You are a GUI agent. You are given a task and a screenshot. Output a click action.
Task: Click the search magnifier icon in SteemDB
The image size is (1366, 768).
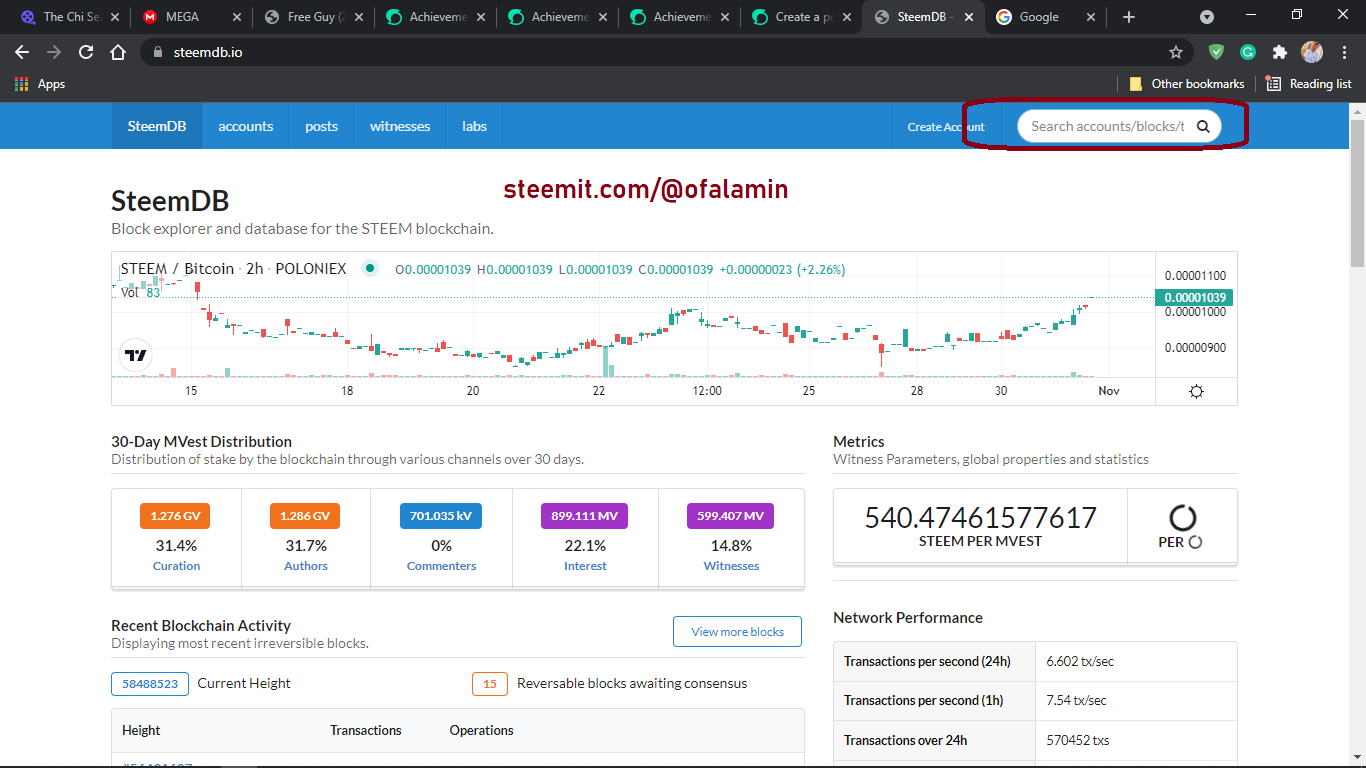coord(1203,126)
